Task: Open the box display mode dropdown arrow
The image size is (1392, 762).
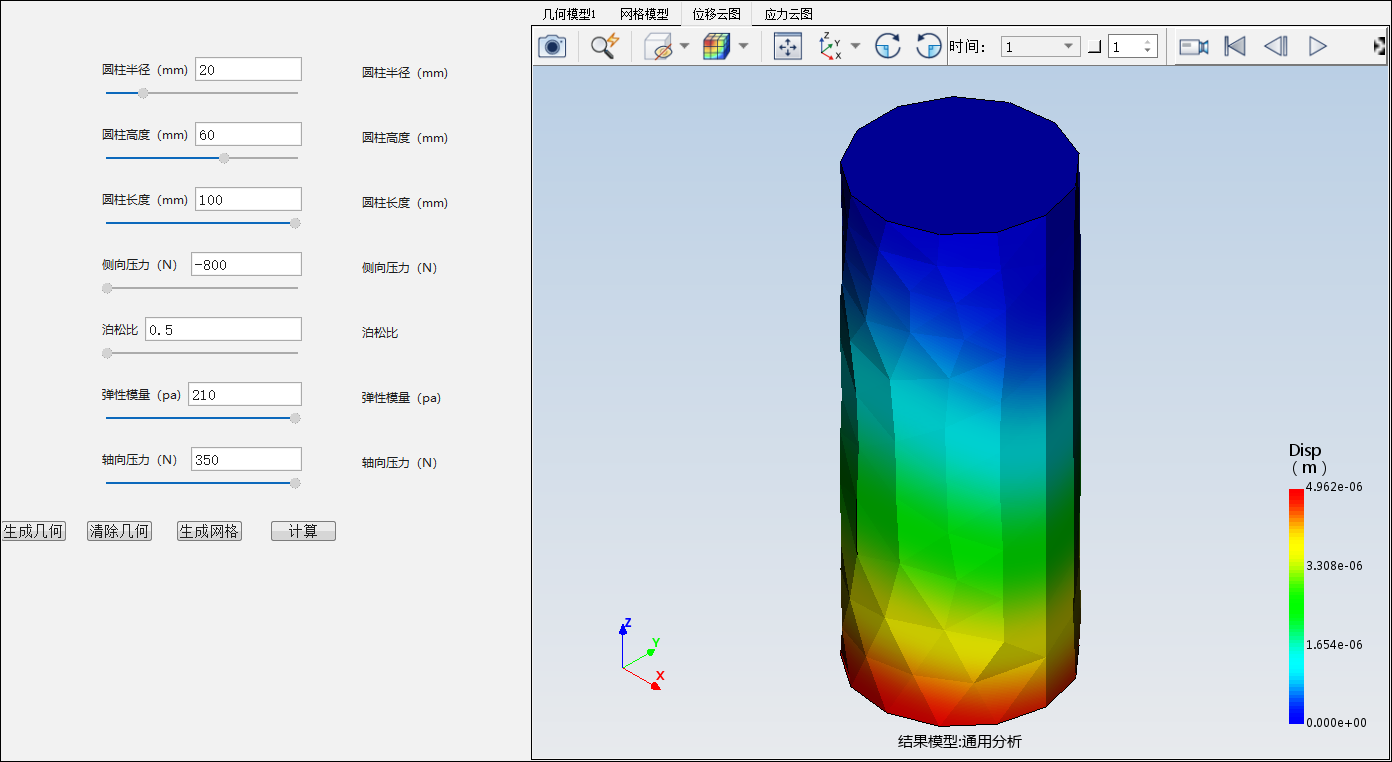Action: pyautogui.click(x=685, y=46)
